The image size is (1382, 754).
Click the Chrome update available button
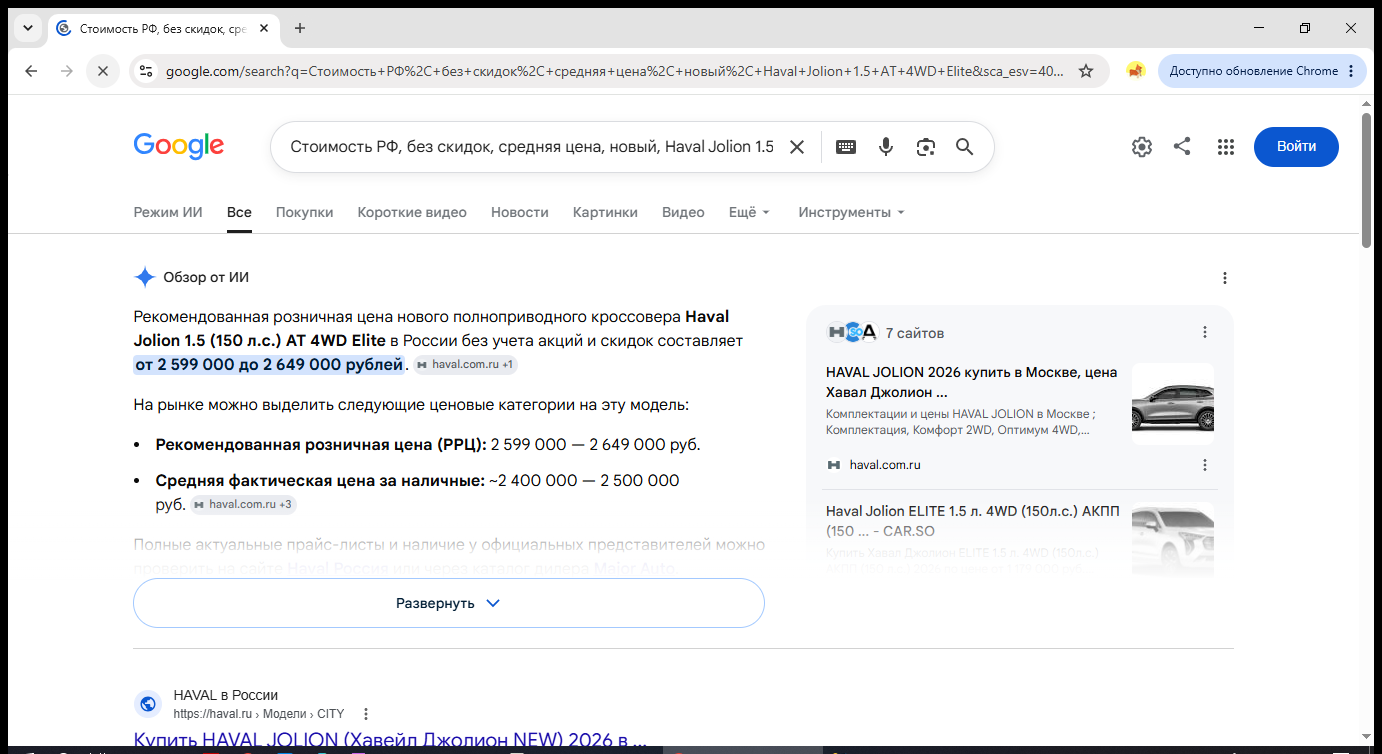click(x=1262, y=71)
